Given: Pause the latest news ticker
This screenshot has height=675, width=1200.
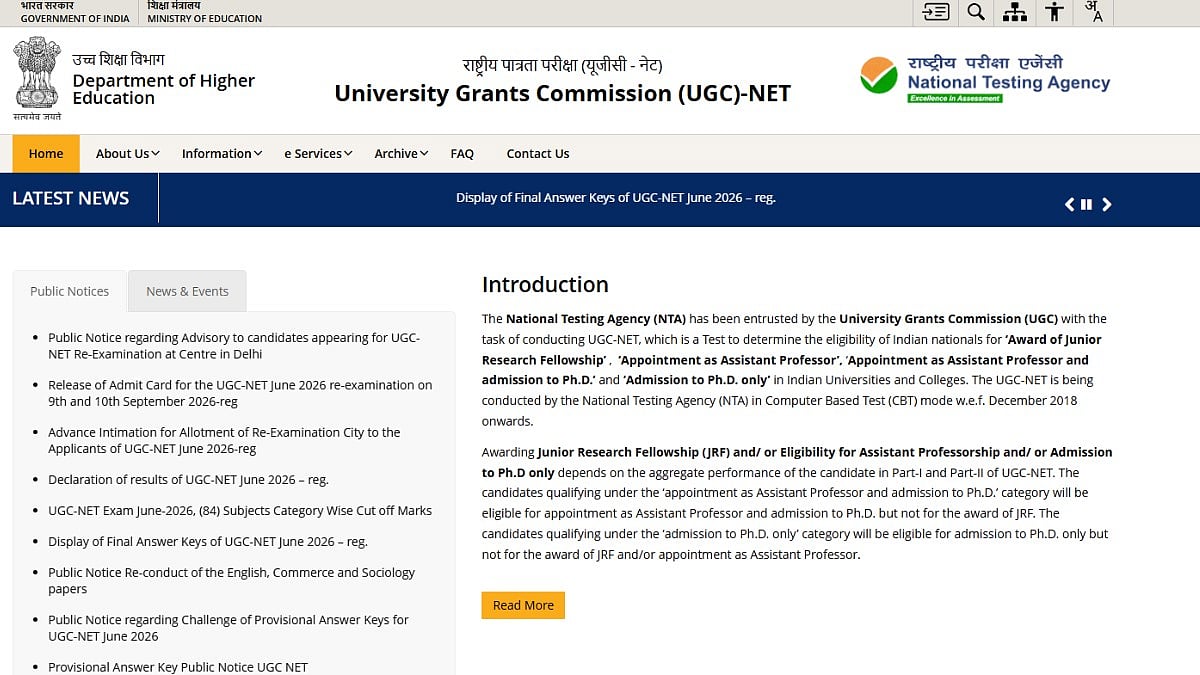Looking at the screenshot, I should [x=1086, y=204].
